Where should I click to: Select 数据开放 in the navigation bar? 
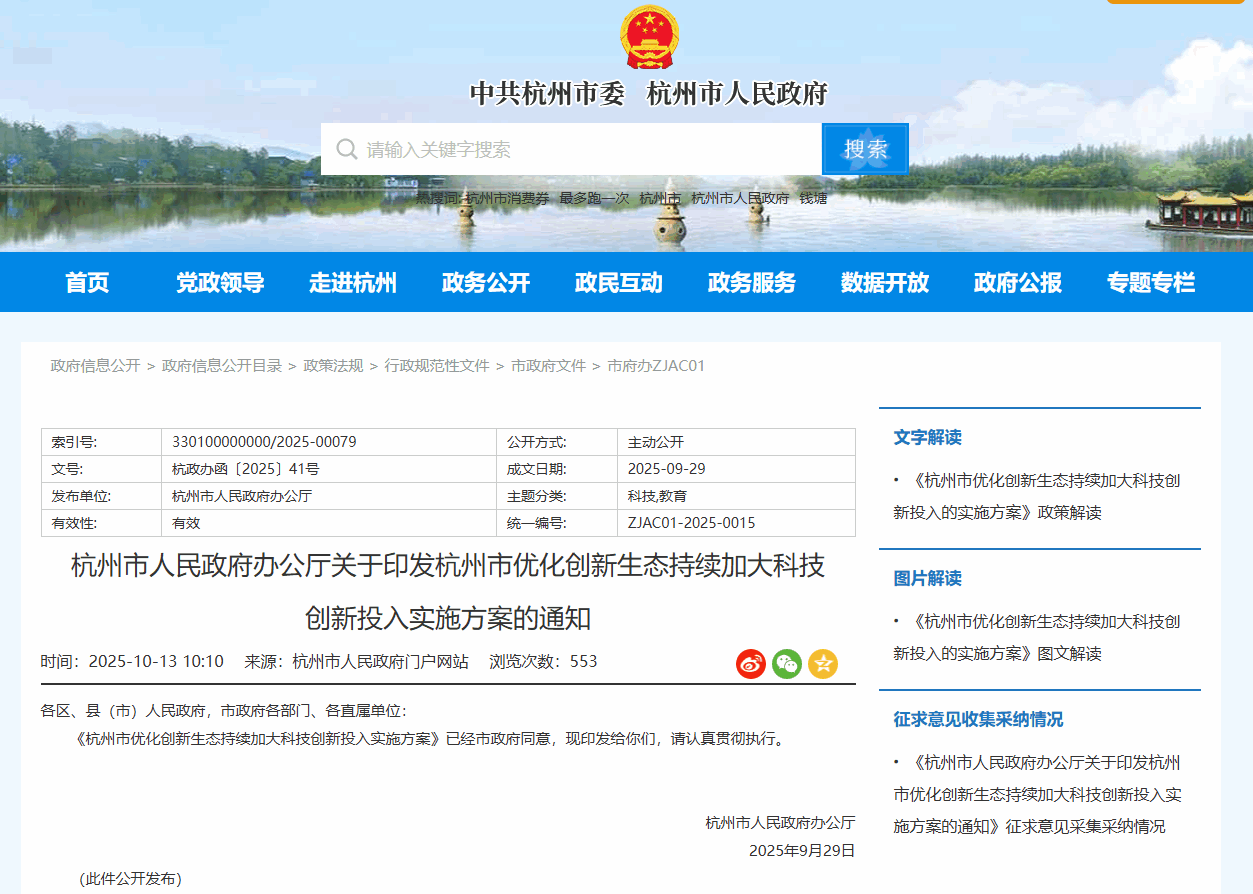click(885, 283)
